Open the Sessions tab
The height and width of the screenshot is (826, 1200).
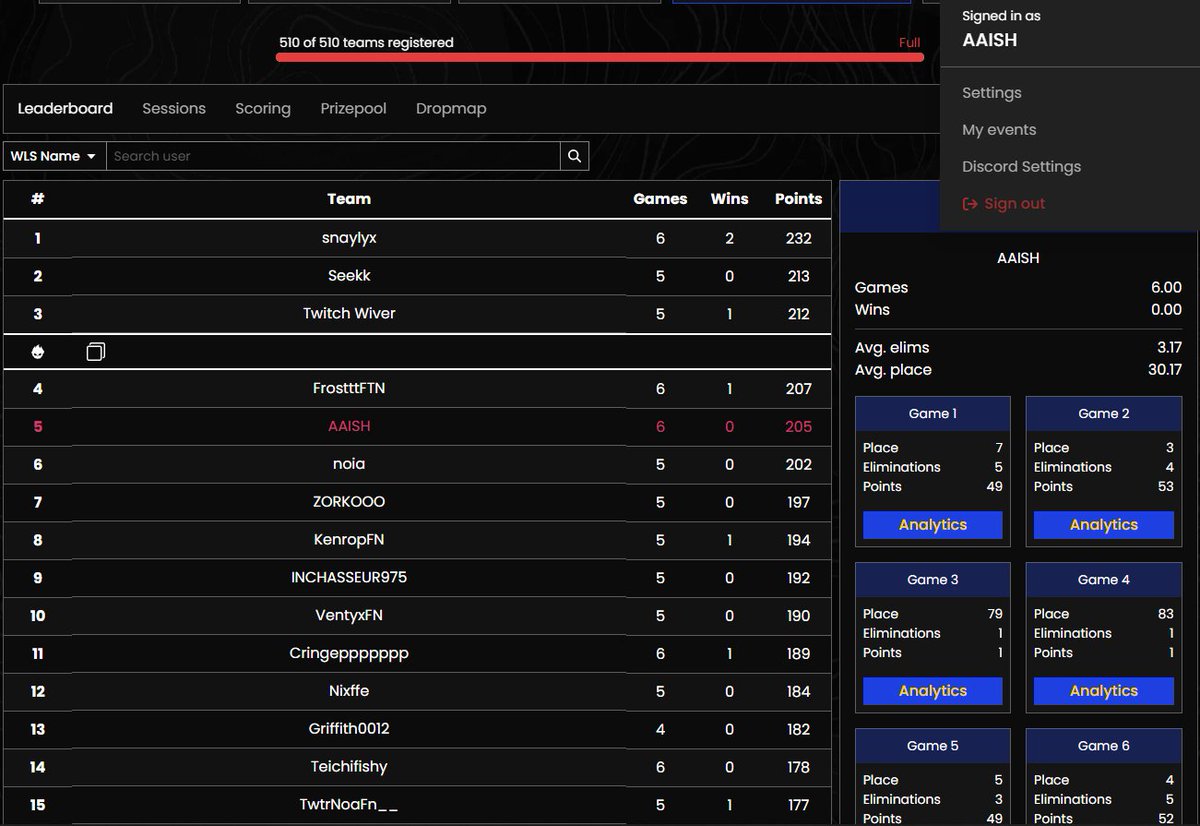point(174,108)
